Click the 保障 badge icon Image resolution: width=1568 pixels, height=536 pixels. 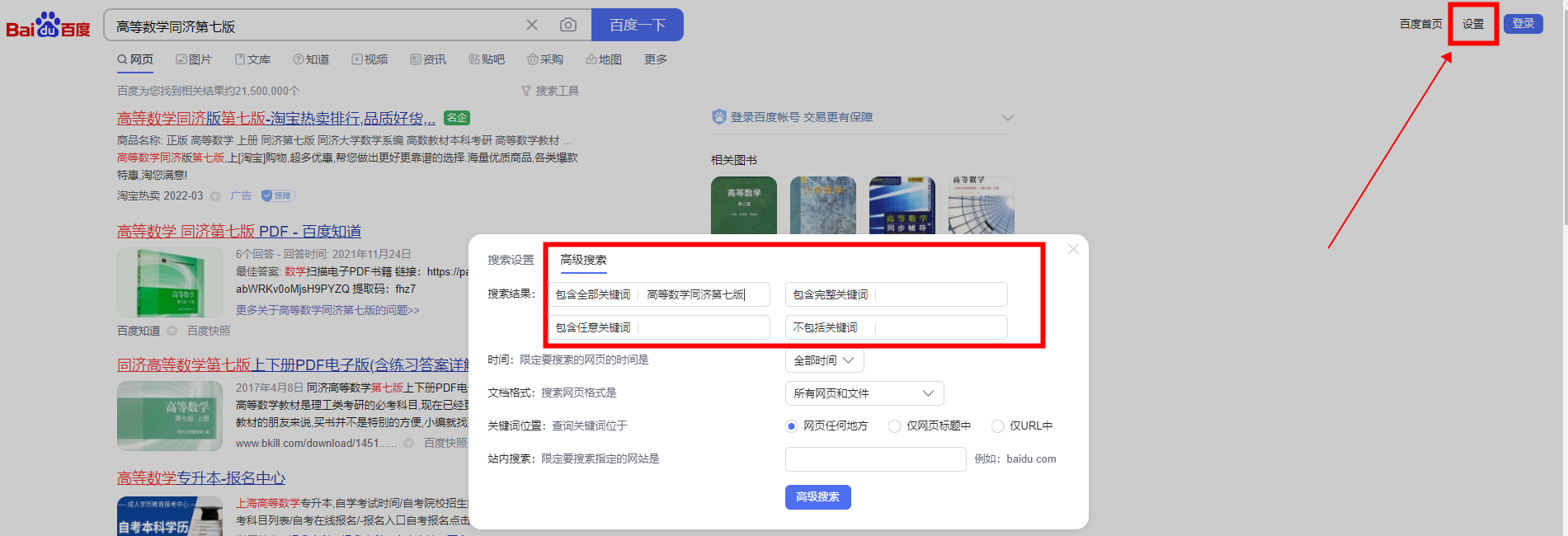coord(278,195)
